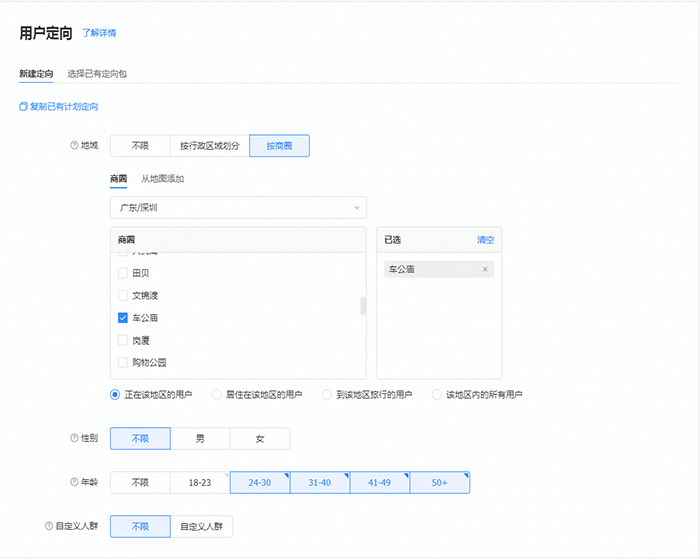Click the help icon next to 自定义人群
Screen dimensions: 700x560
(48, 526)
